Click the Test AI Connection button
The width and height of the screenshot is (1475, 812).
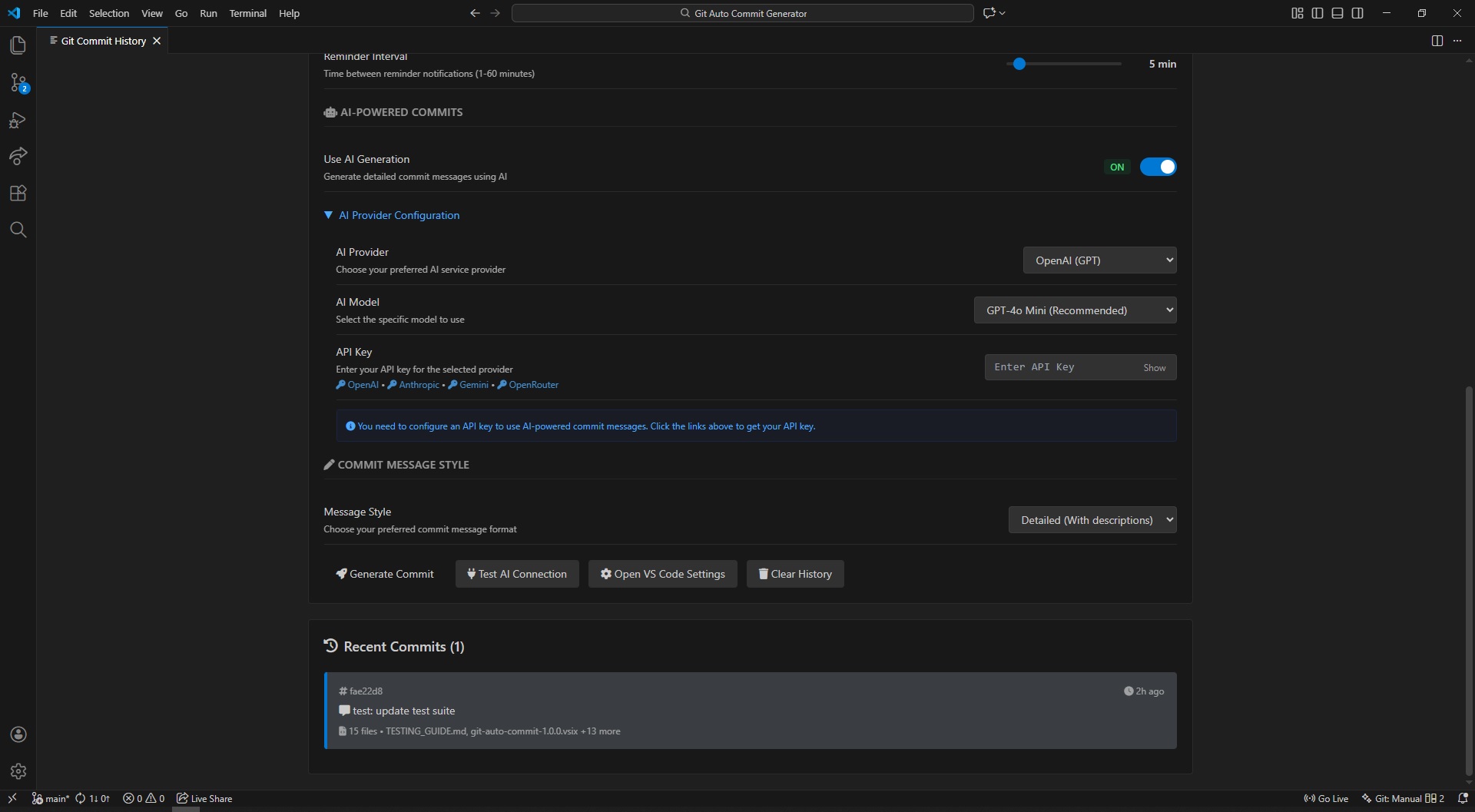click(x=517, y=574)
